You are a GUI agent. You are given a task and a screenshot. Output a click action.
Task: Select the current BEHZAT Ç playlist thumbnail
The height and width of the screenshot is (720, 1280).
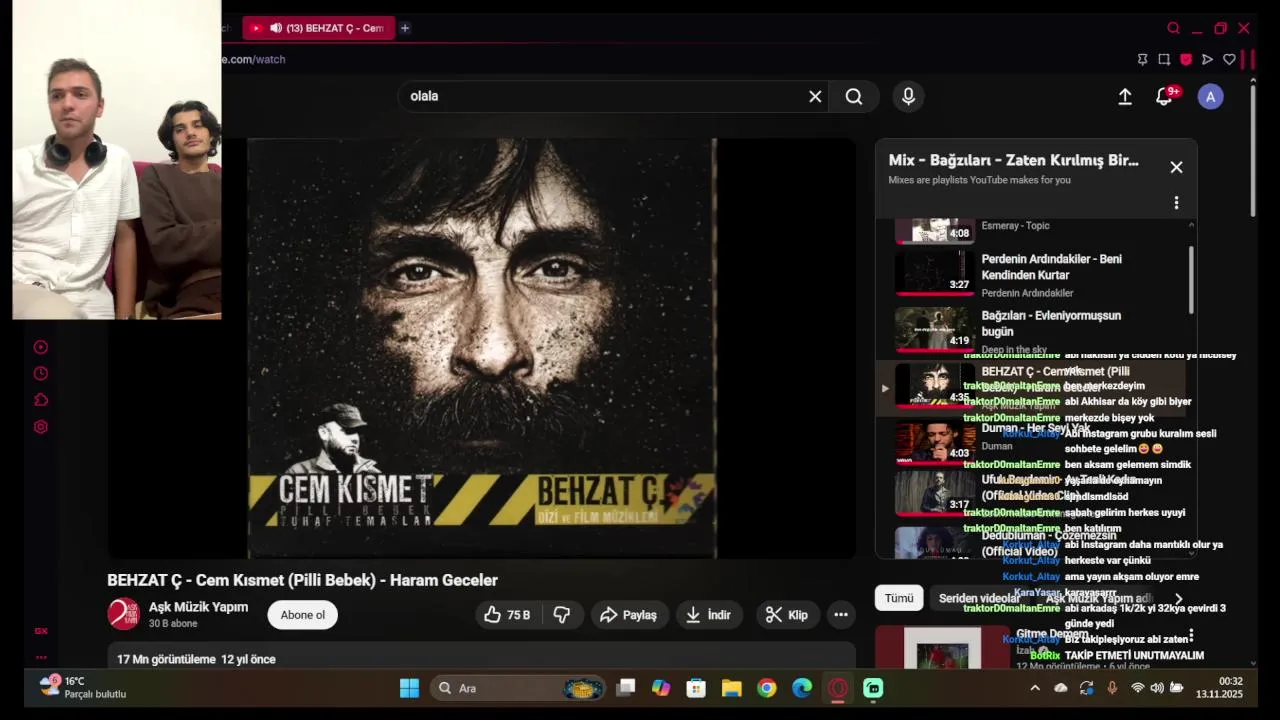pyautogui.click(x=934, y=384)
